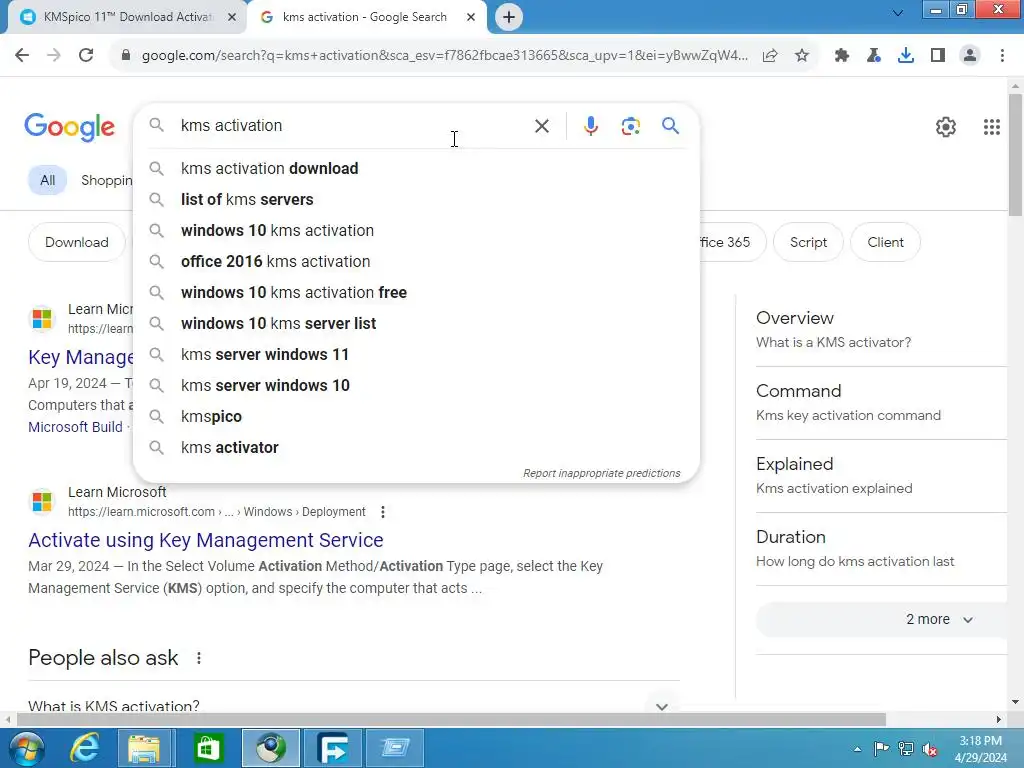Launch Internet Explorer from taskbar

tap(86, 748)
